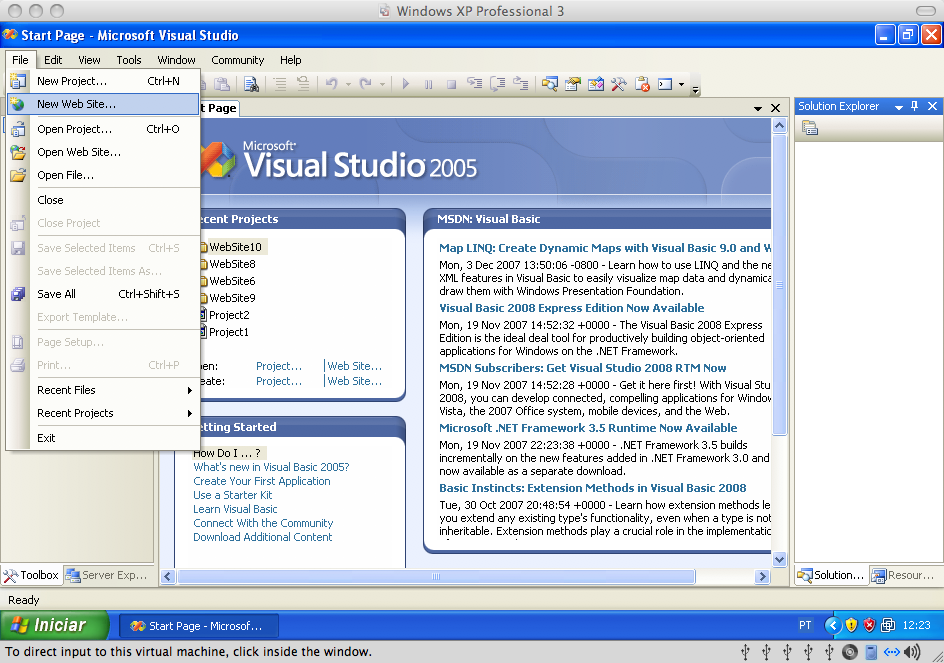Open the Edit menu

pos(53,60)
